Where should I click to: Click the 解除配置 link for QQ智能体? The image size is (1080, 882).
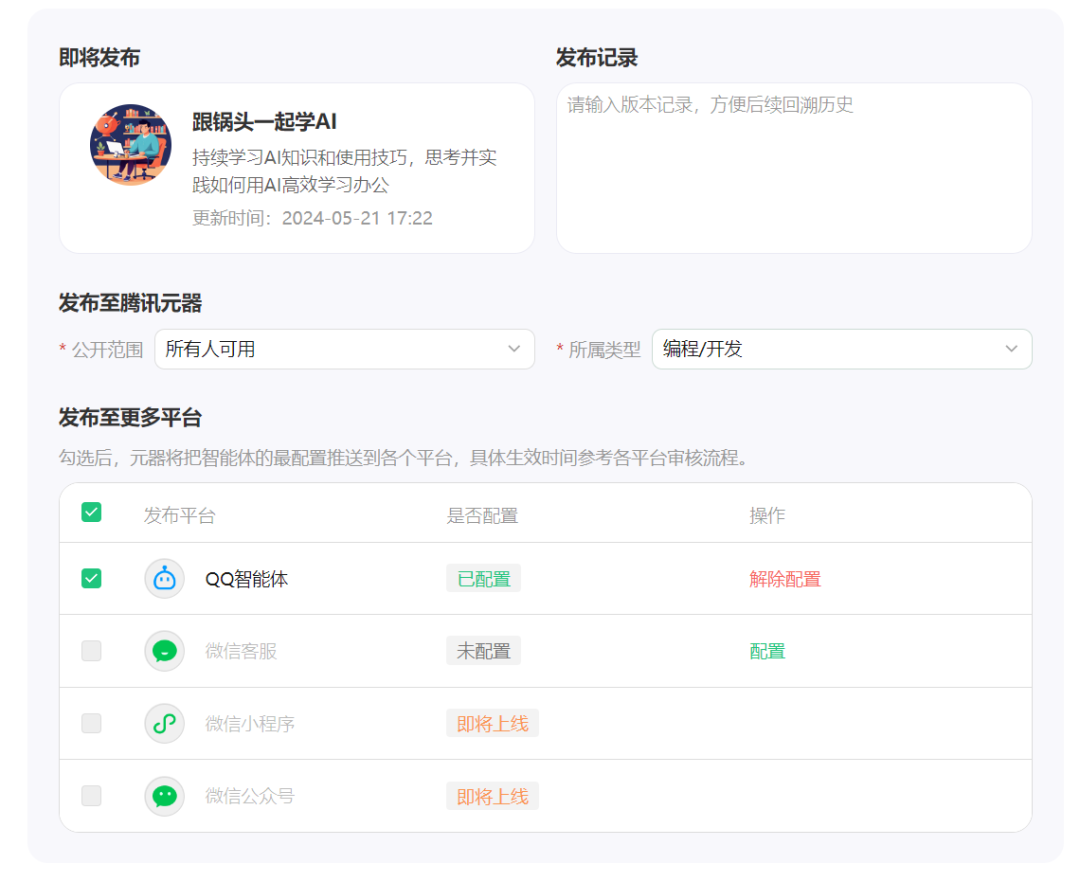point(785,578)
